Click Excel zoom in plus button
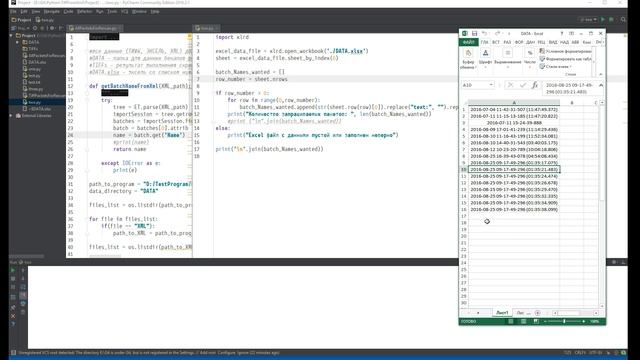 pyautogui.click(x=584, y=322)
